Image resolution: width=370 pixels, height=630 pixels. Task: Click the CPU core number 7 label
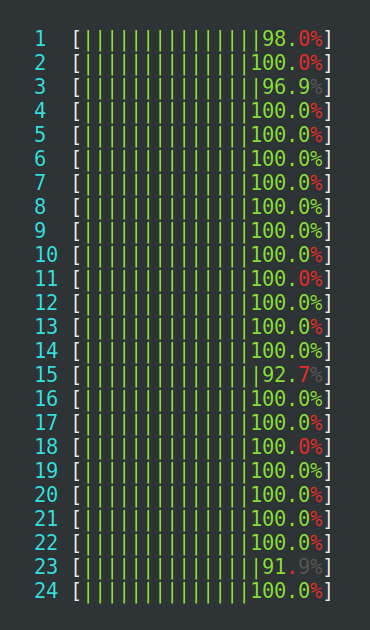pyautogui.click(x=40, y=183)
